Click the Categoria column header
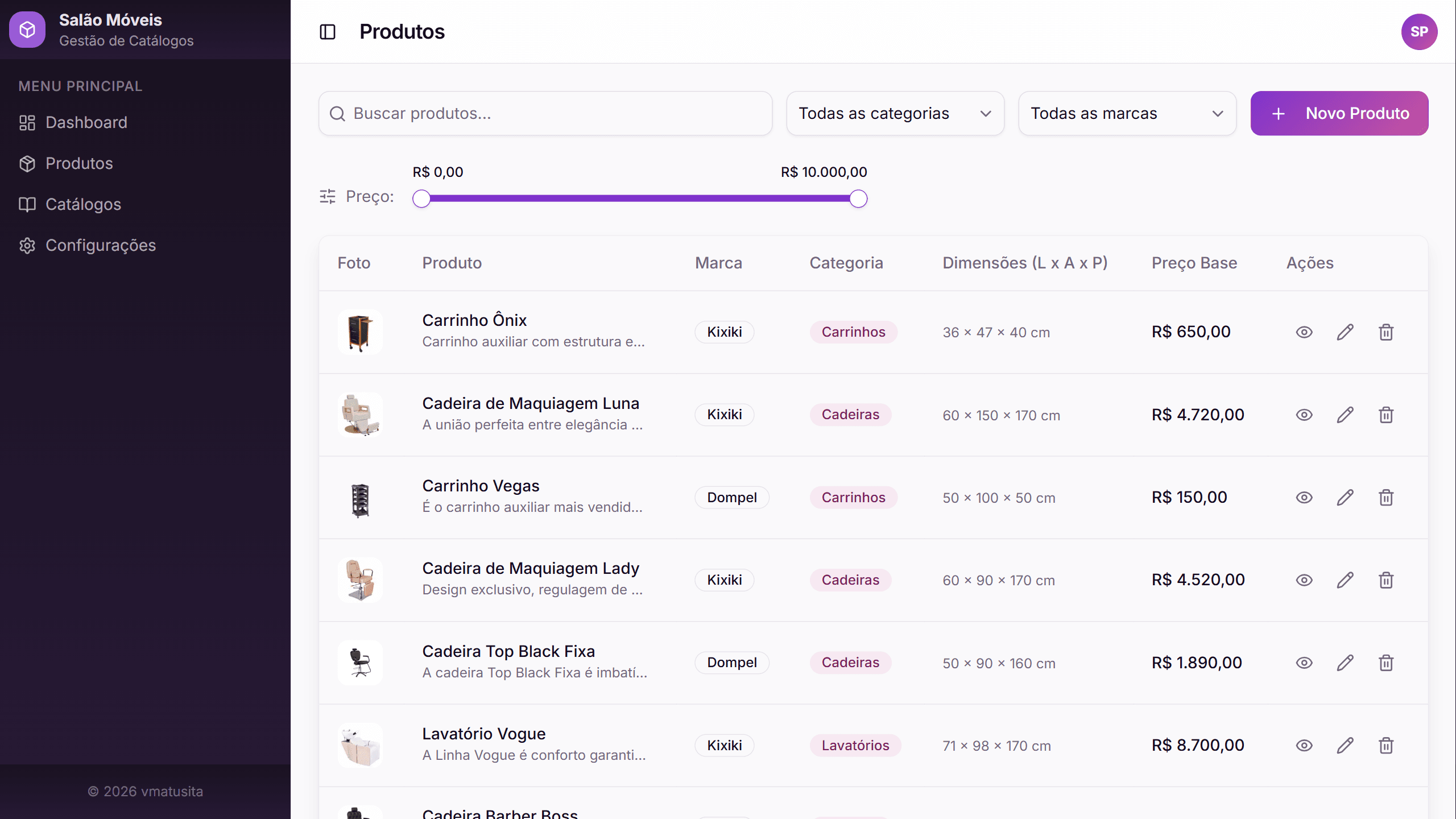This screenshot has width=1456, height=819. (846, 263)
